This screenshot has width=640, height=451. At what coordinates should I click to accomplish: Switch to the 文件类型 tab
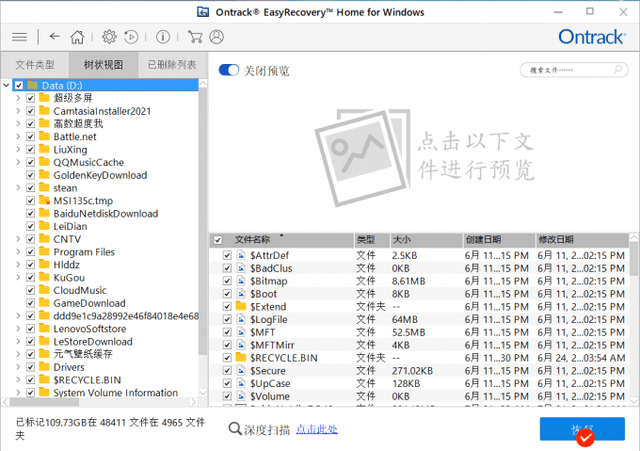(35, 65)
